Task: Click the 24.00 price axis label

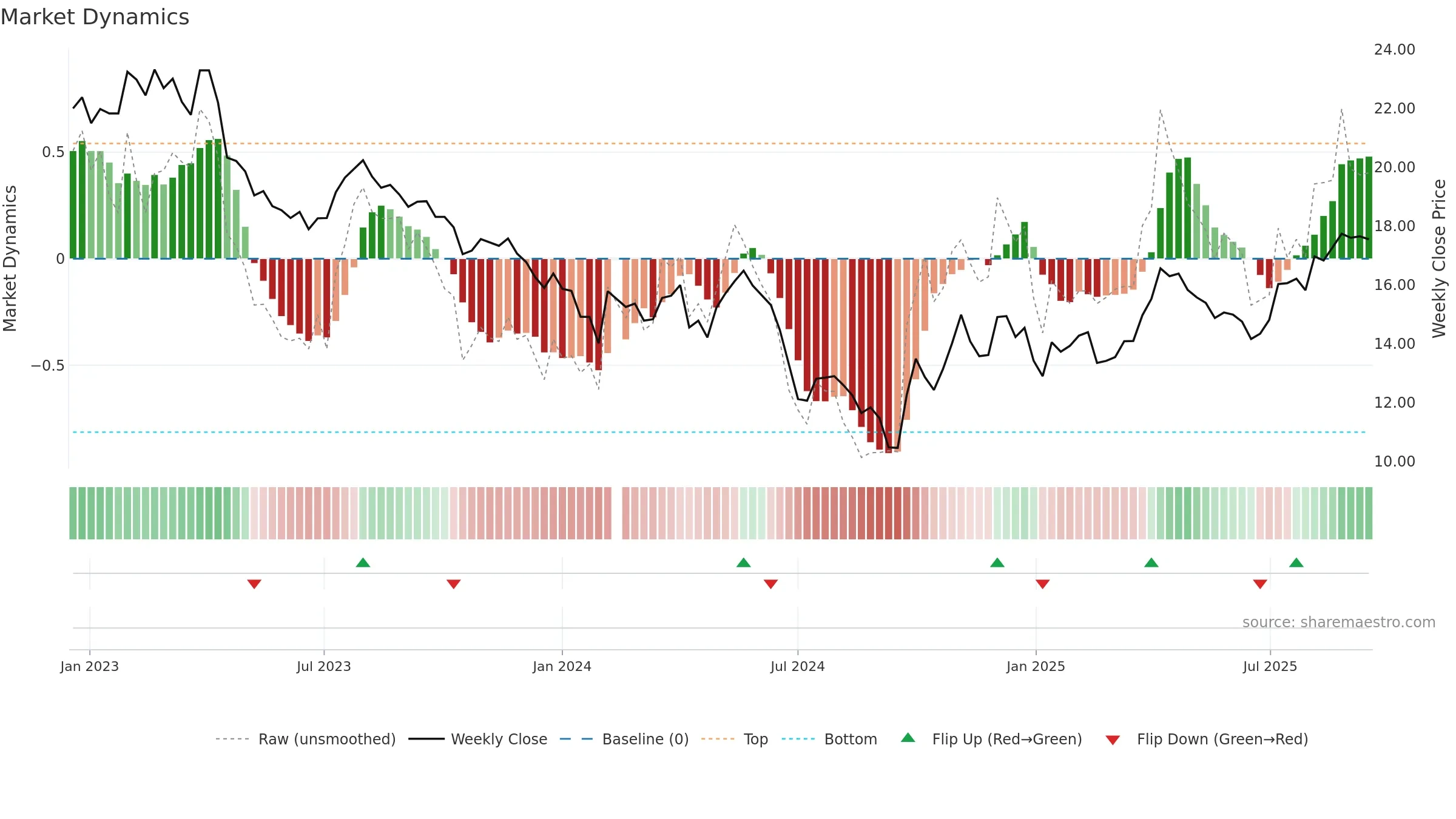Action: pyautogui.click(x=1395, y=50)
